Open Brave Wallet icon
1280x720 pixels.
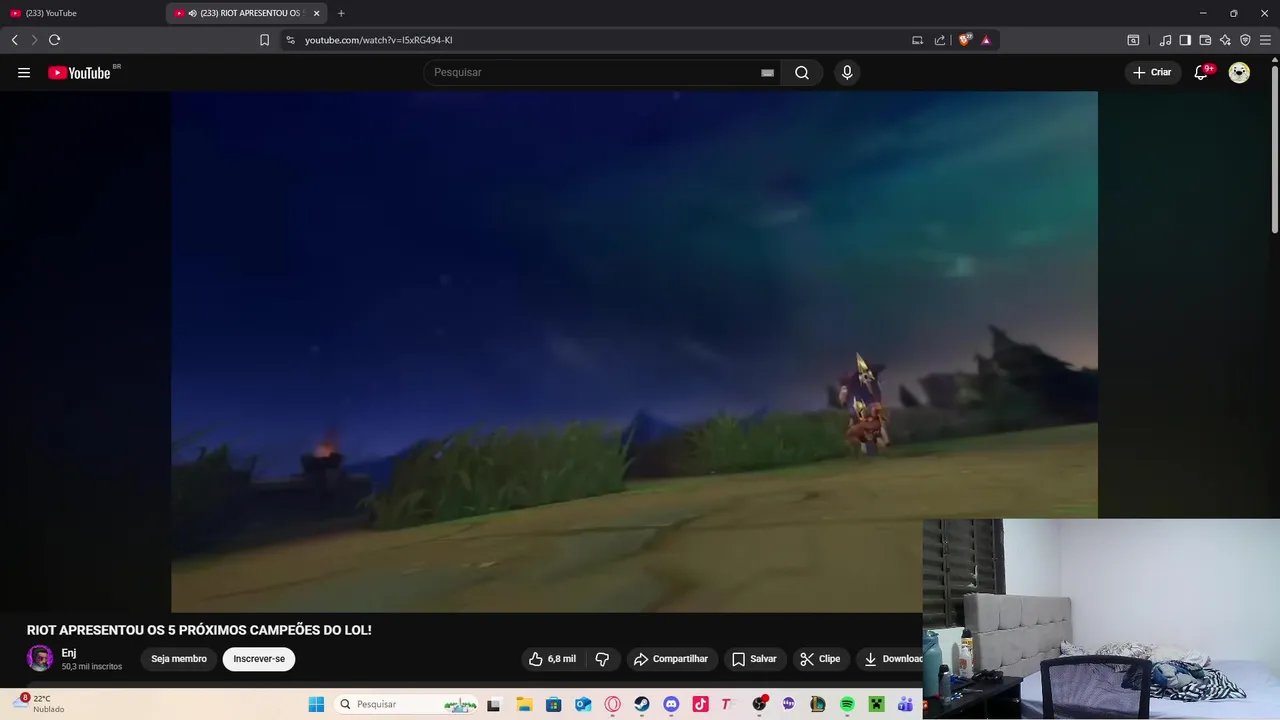pyautogui.click(x=1205, y=40)
